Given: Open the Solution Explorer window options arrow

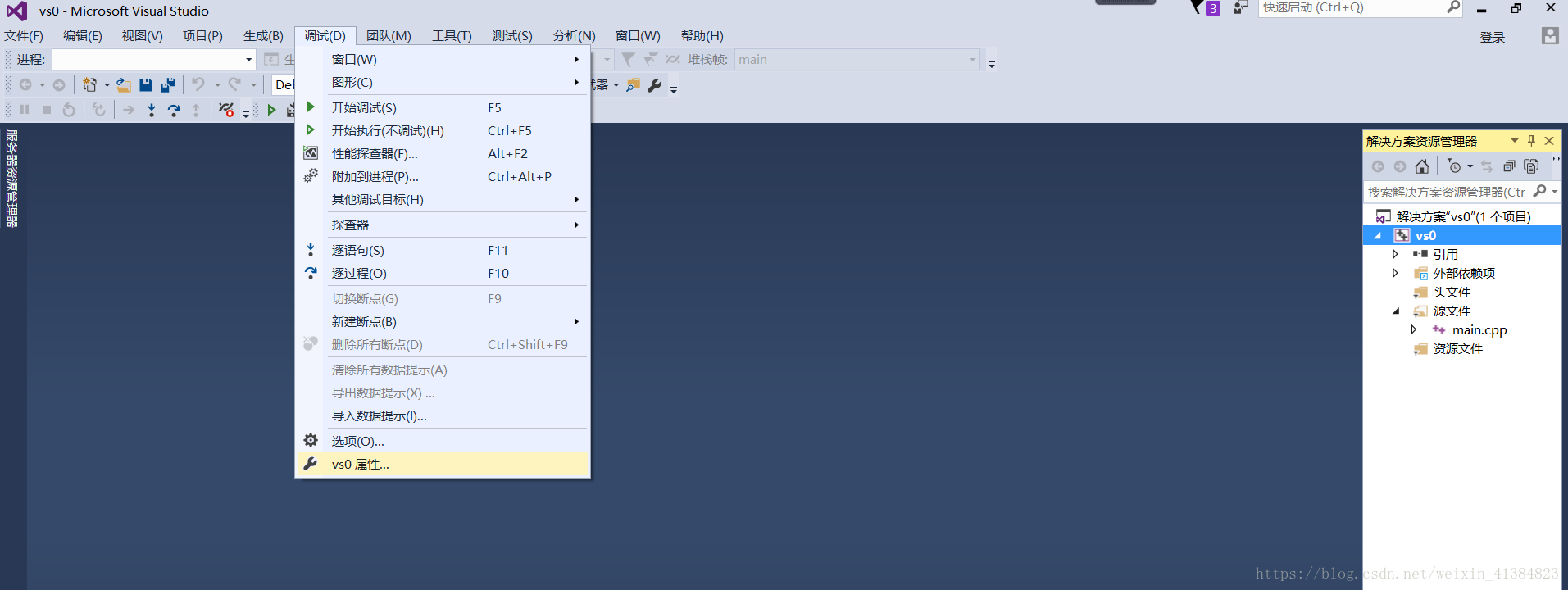Looking at the screenshot, I should [x=1514, y=141].
